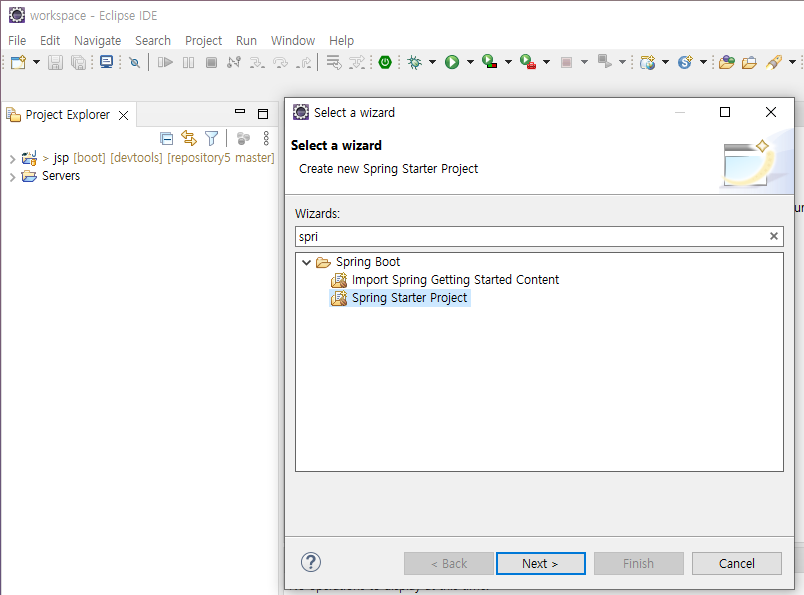
Task: Open the terminal console toolbar icon
Action: click(x=106, y=62)
